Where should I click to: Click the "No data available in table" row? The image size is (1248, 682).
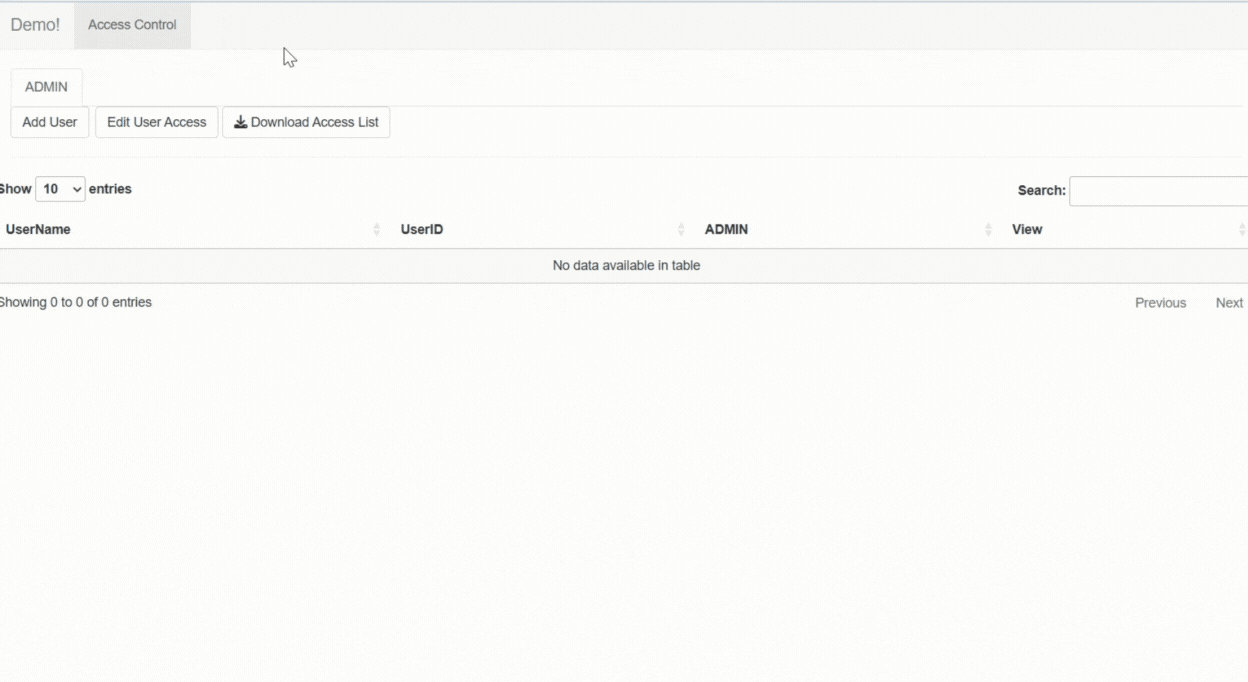626,266
